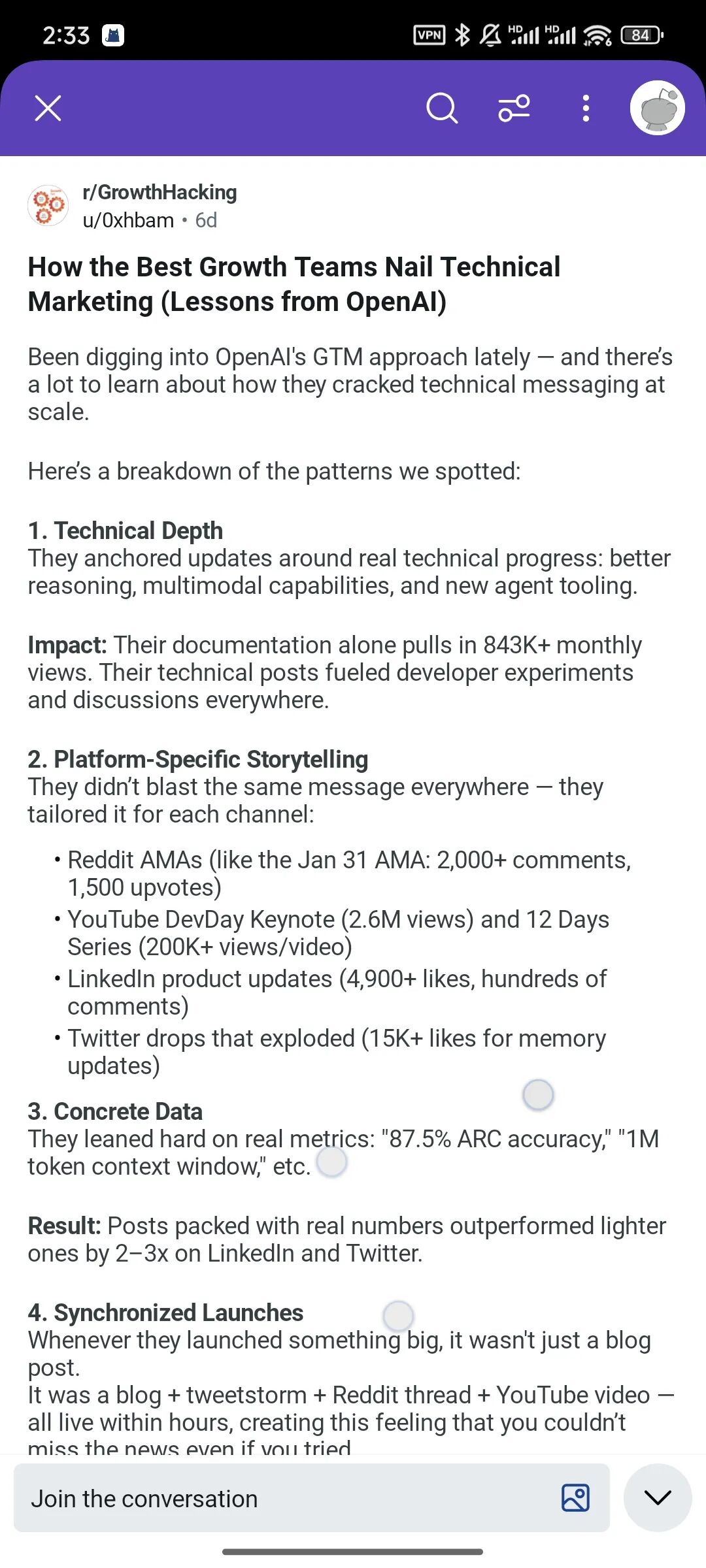The image size is (706, 1568).
Task: Tap the Join the conversation field
Action: pos(312,1497)
